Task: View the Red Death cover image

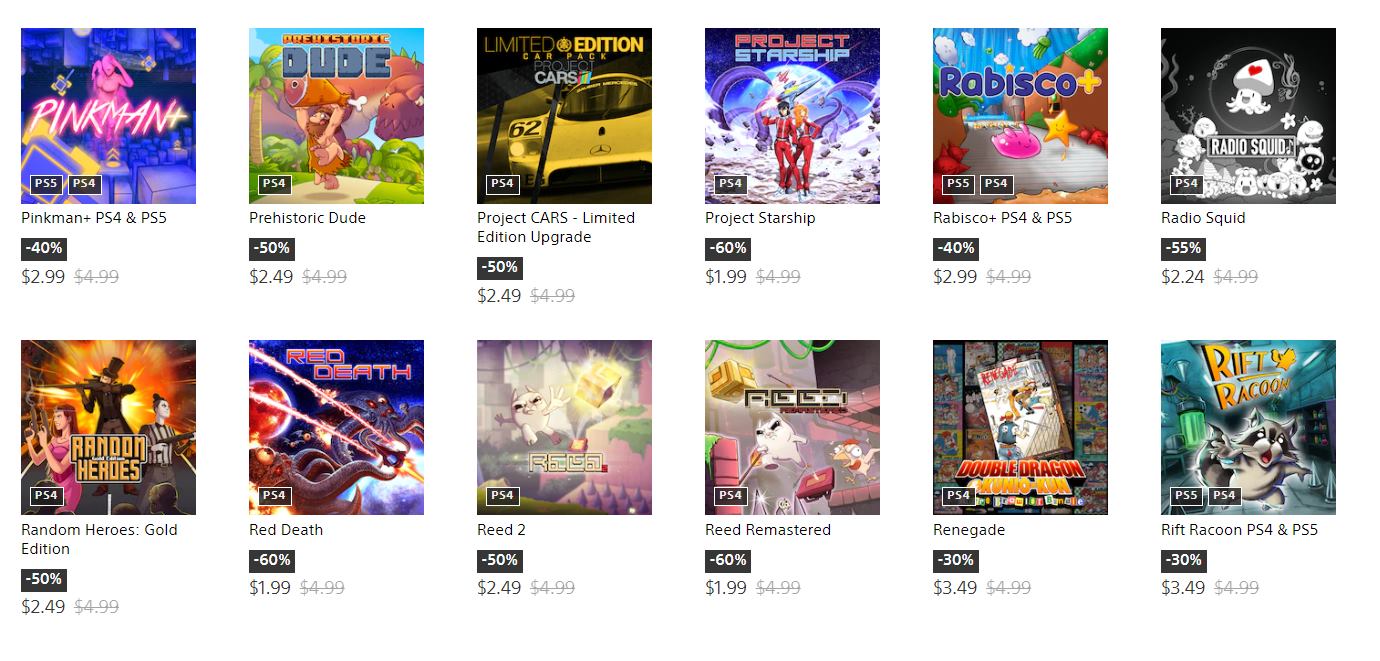Action: [336, 428]
